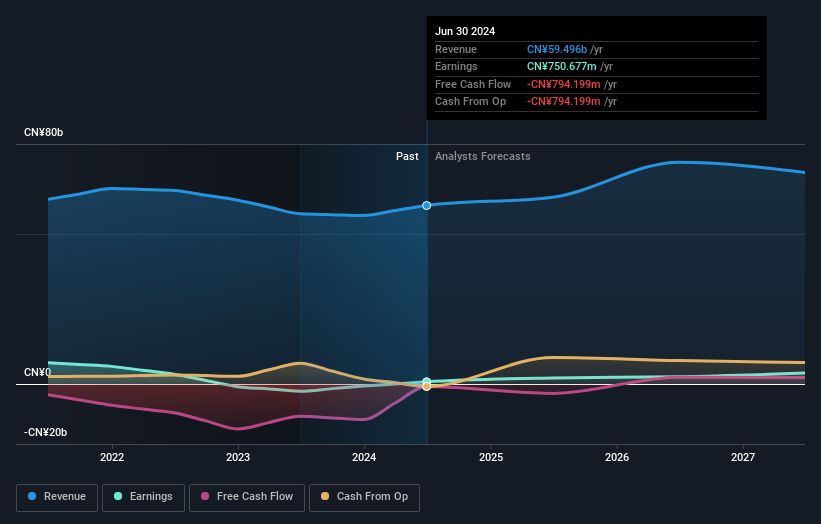Click the orange Cash From Op legend dot
Viewport: 821px width, 524px height.
pyautogui.click(x=325, y=496)
